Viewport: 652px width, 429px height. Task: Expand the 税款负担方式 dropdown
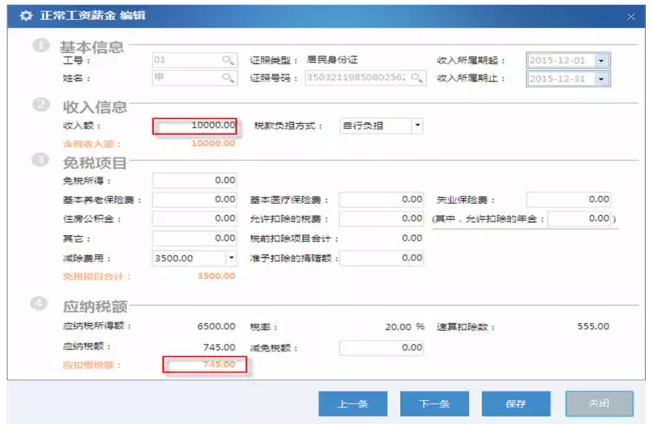coord(417,126)
